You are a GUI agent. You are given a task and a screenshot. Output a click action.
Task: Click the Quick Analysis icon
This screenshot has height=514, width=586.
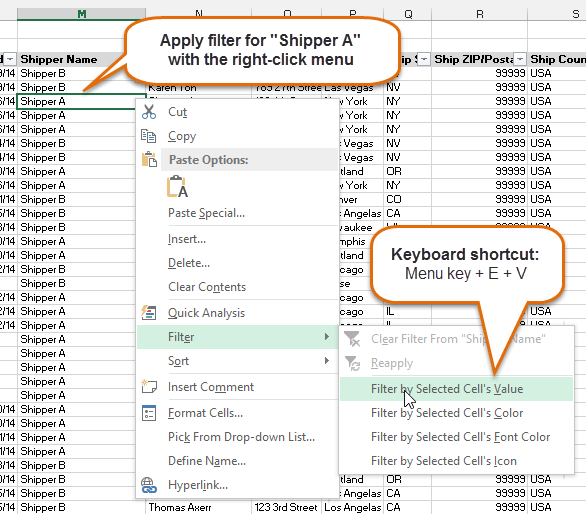point(149,313)
